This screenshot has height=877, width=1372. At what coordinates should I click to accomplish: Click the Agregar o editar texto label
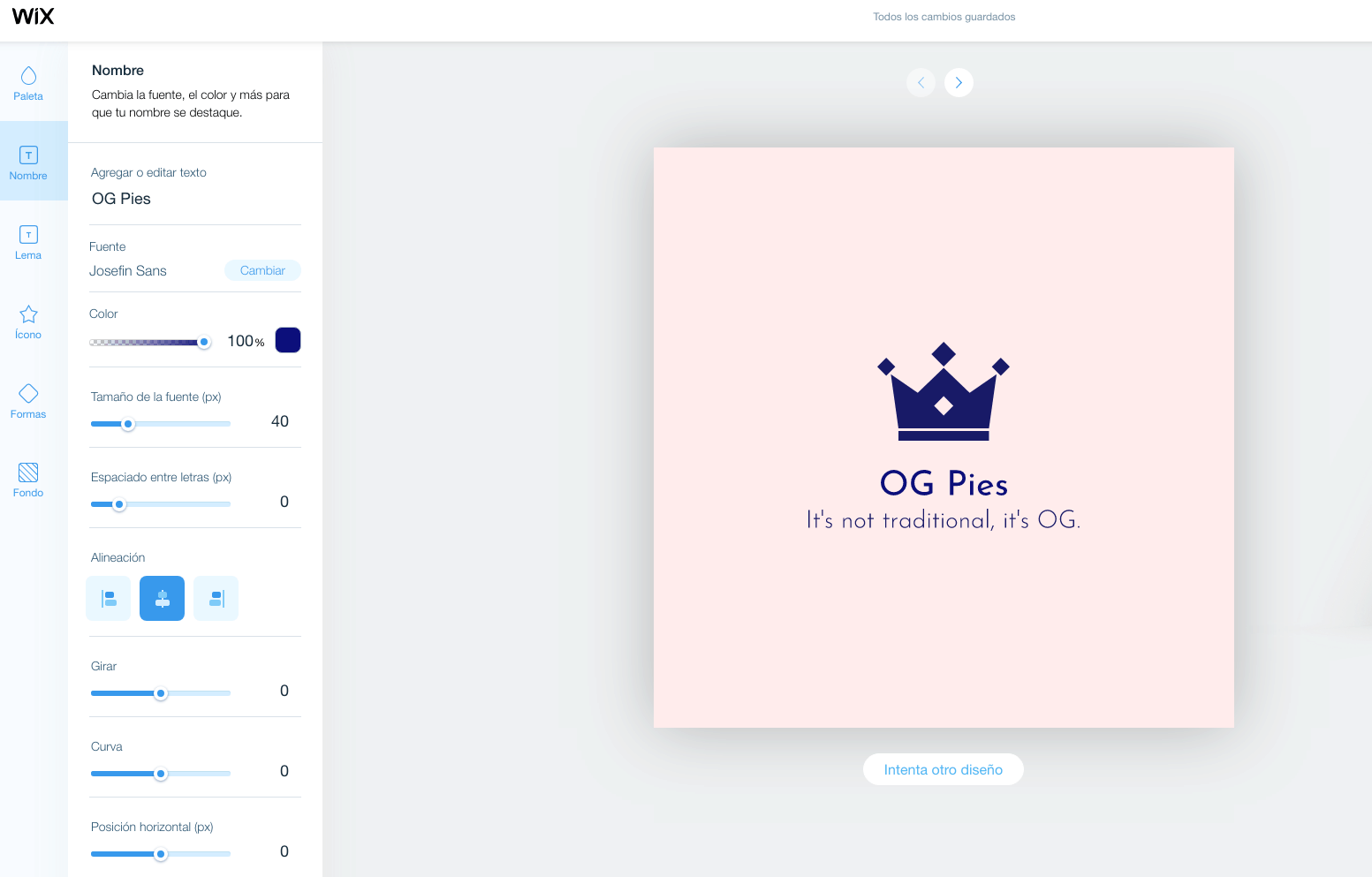pyautogui.click(x=148, y=172)
